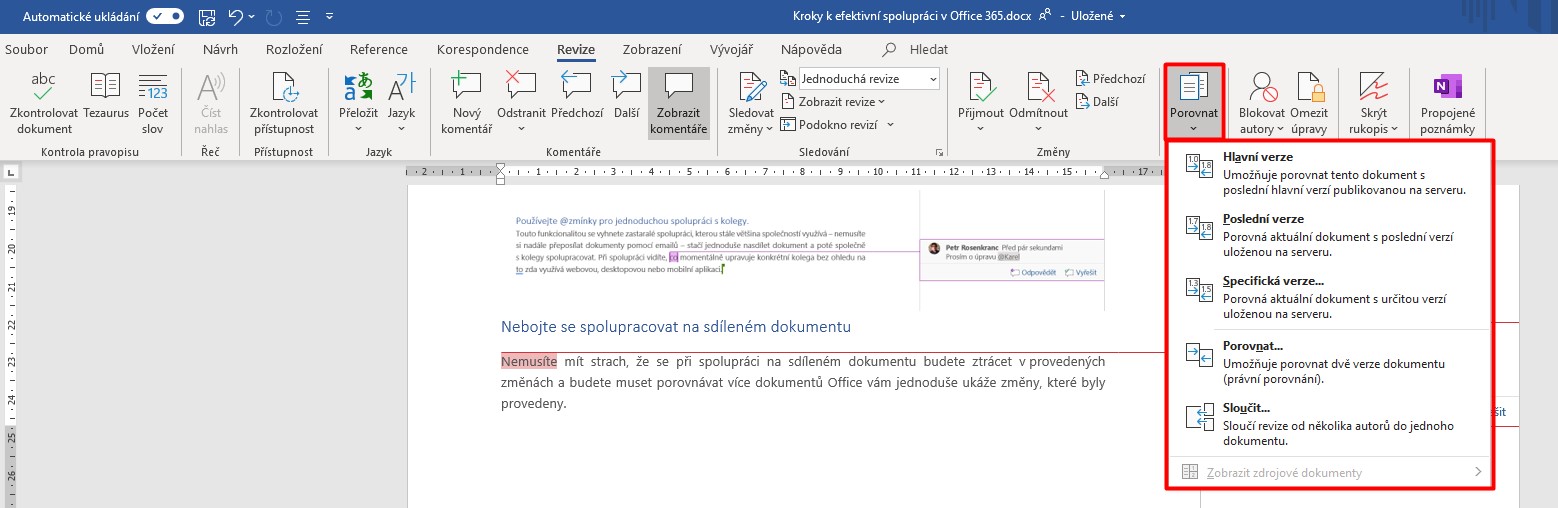Add a Nový komentář
Screen dimensions: 1558x508
[466, 88]
